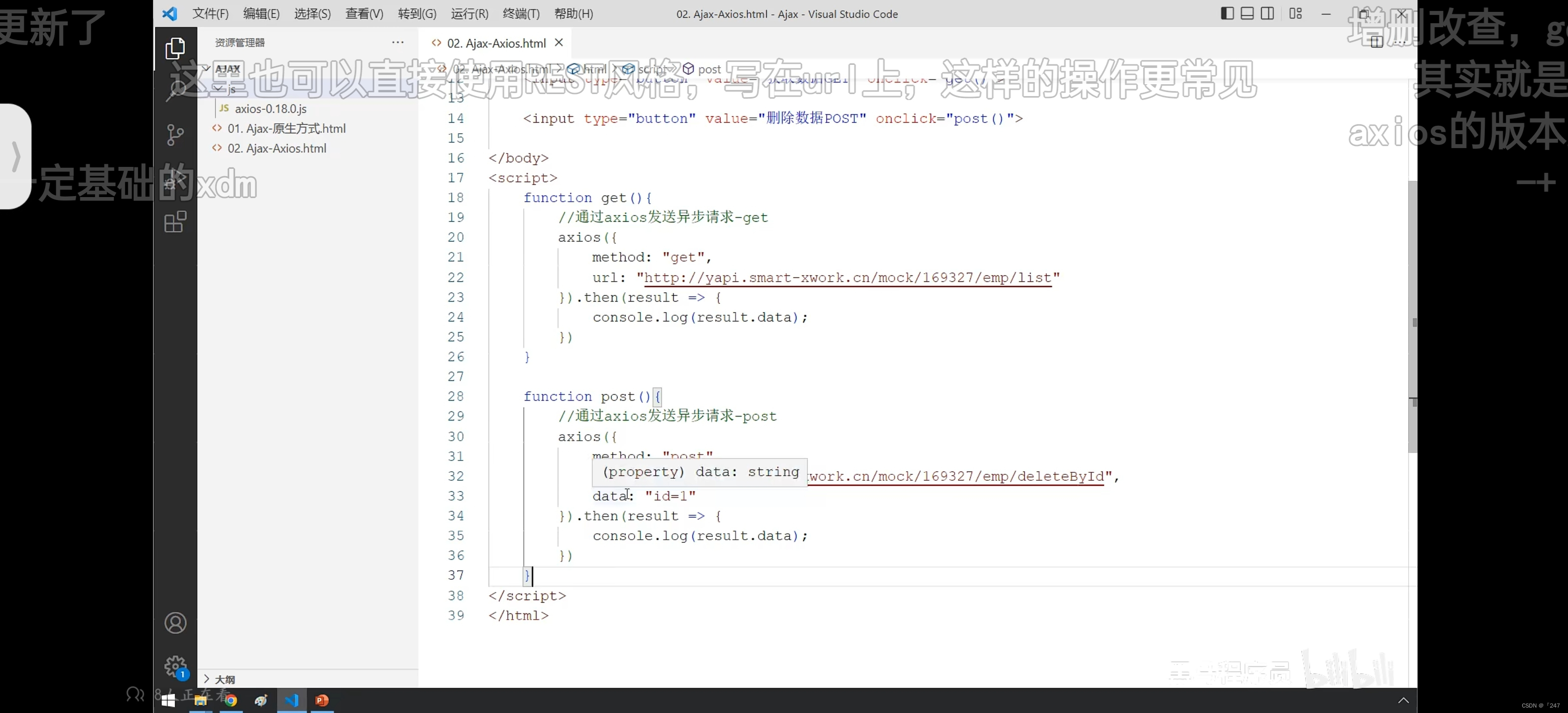Collapse the js folder
Screen dimensions: 1568x713
(219, 89)
